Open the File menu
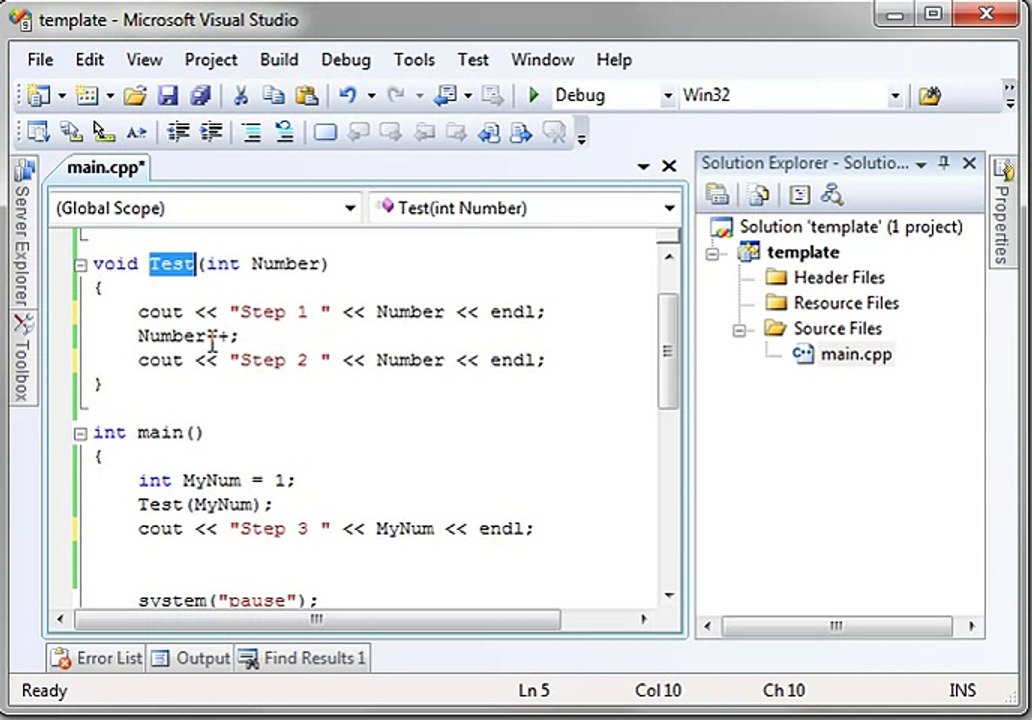This screenshot has height=720, width=1032. pos(40,60)
